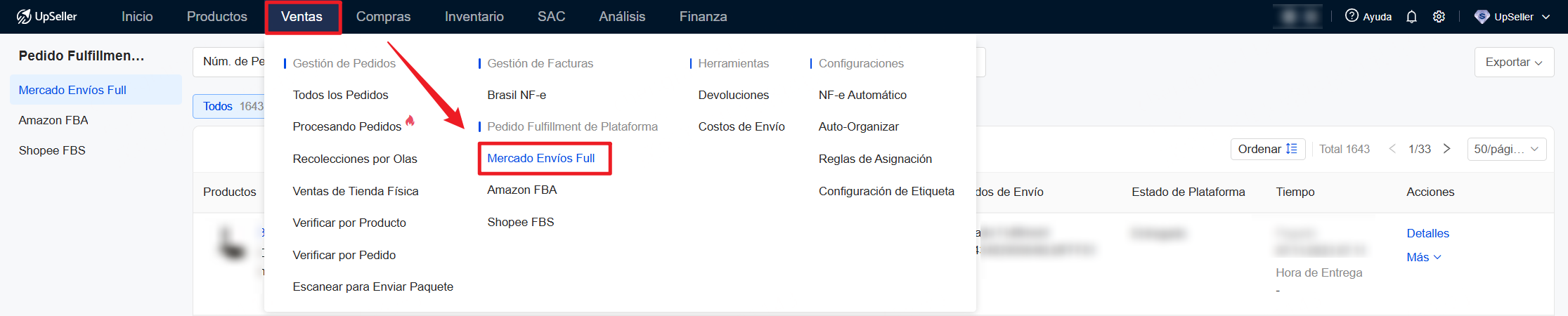Go to the previous results page arrow

(x=1392, y=149)
